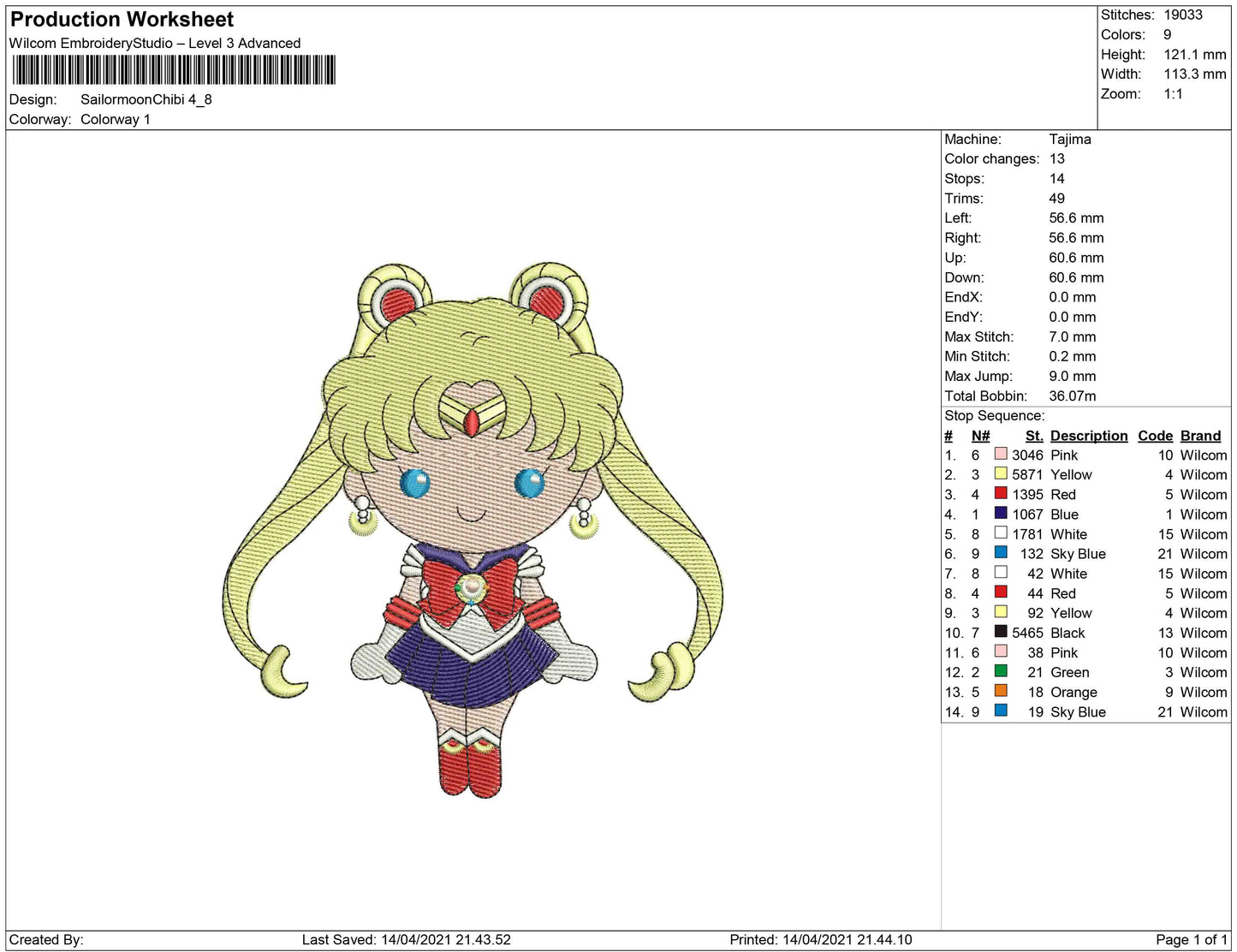Viewport: 1237px width, 952px height.
Task: Select the Green description in stop 12
Action: (x=1070, y=672)
